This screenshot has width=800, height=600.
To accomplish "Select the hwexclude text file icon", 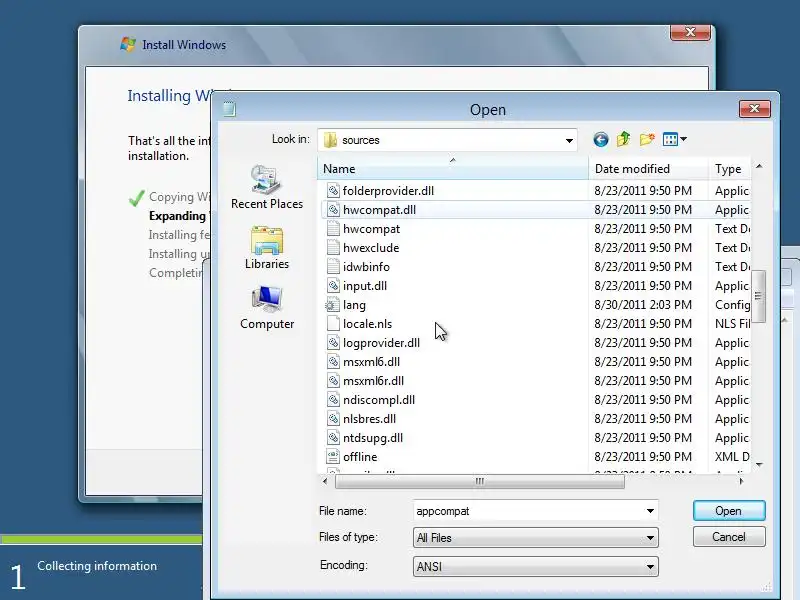I will pos(333,248).
